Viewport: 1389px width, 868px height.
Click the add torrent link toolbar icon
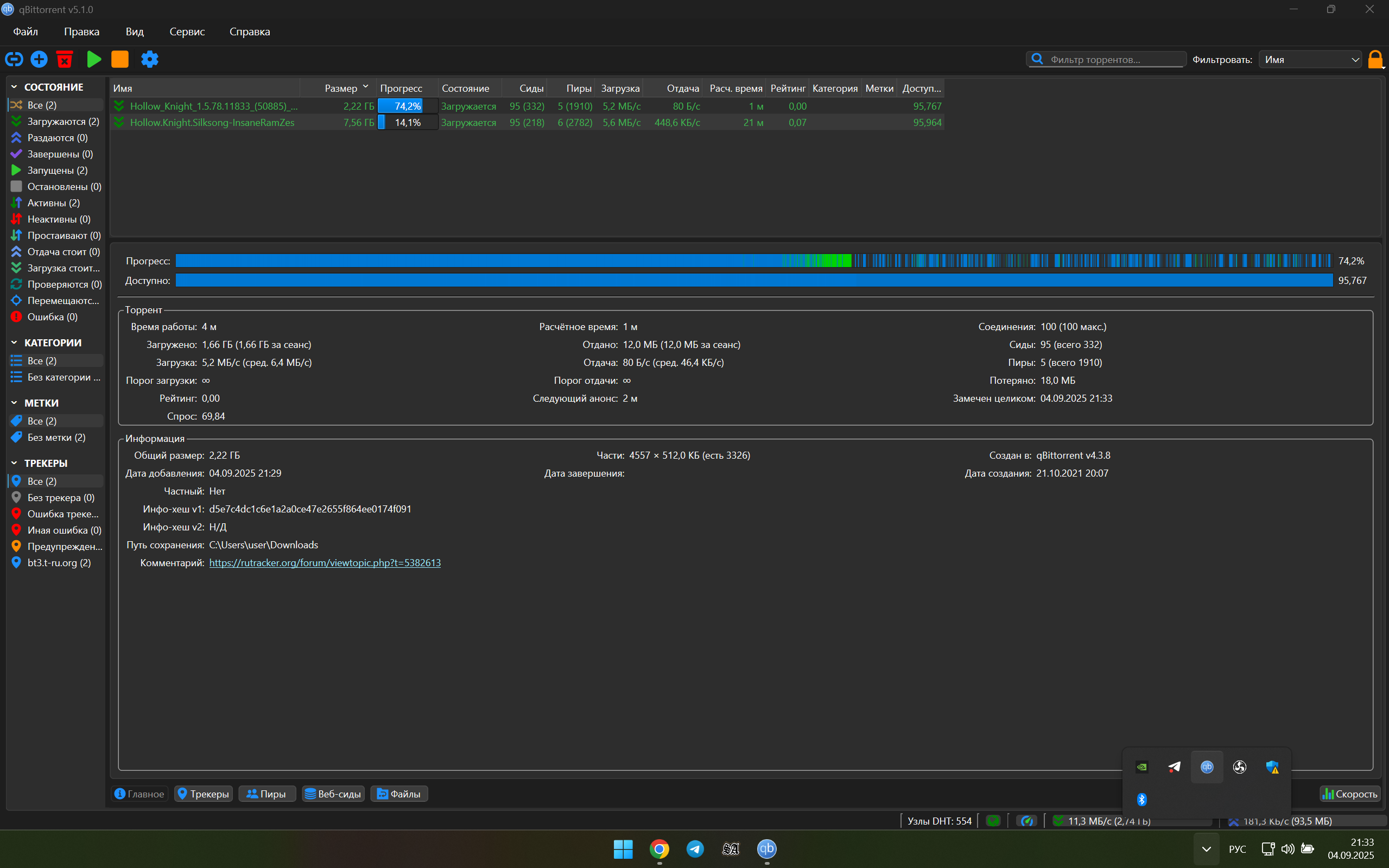point(14,59)
